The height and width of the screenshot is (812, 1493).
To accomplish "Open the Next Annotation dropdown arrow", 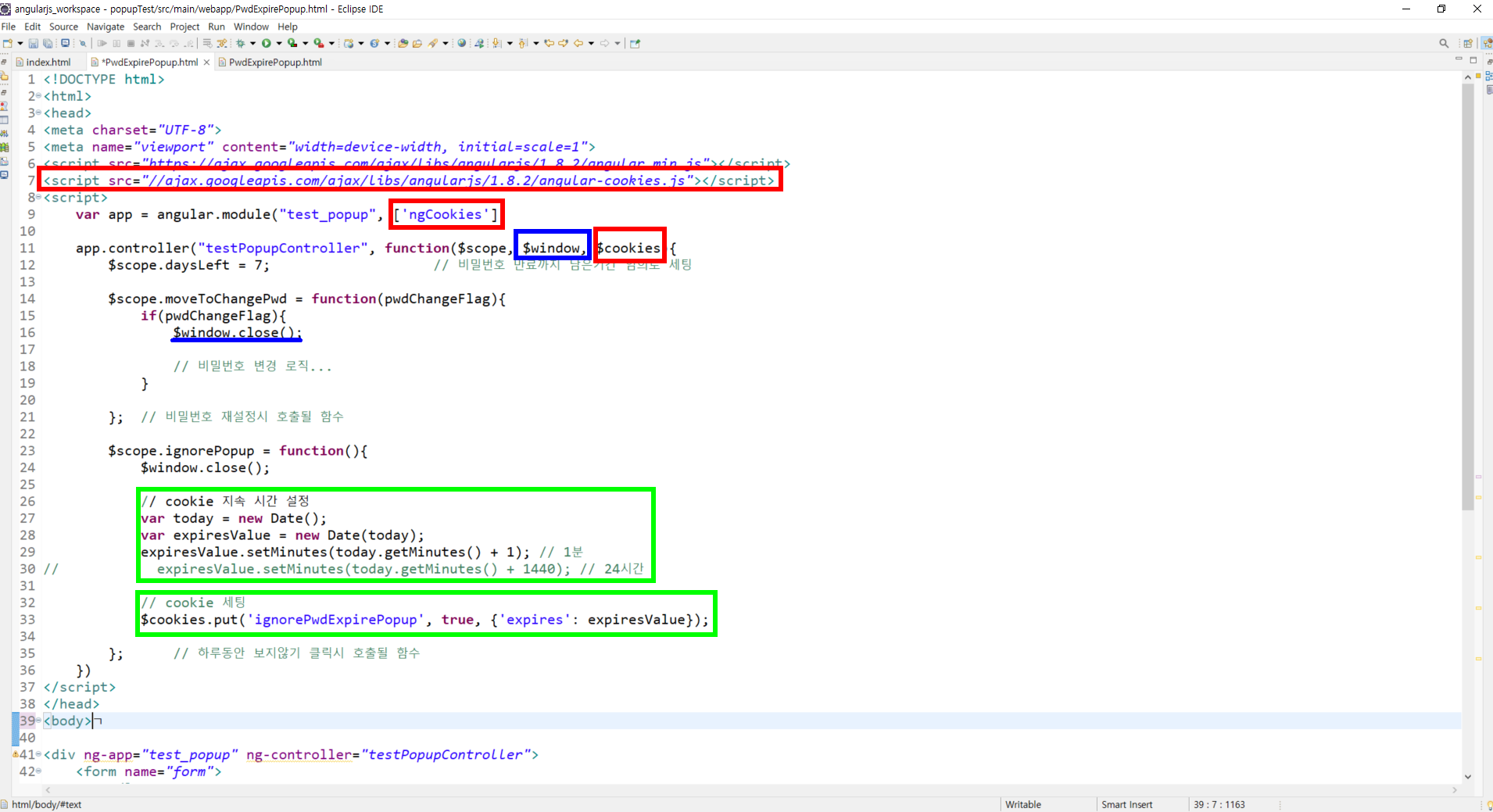I will coord(510,43).
